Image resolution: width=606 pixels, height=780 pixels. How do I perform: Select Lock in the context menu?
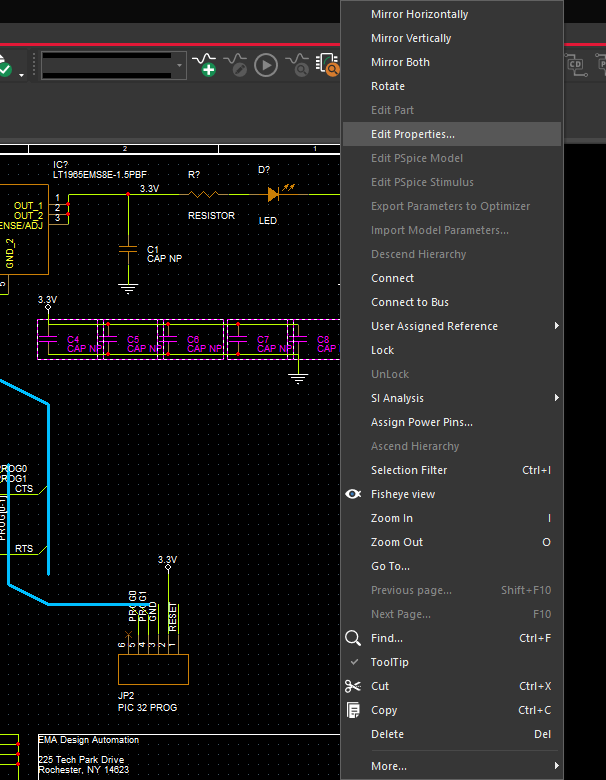click(452, 350)
